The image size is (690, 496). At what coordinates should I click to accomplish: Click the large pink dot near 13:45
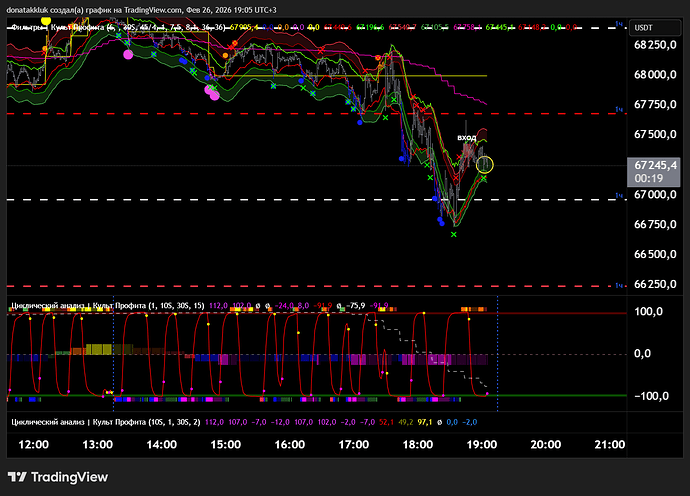click(211, 91)
